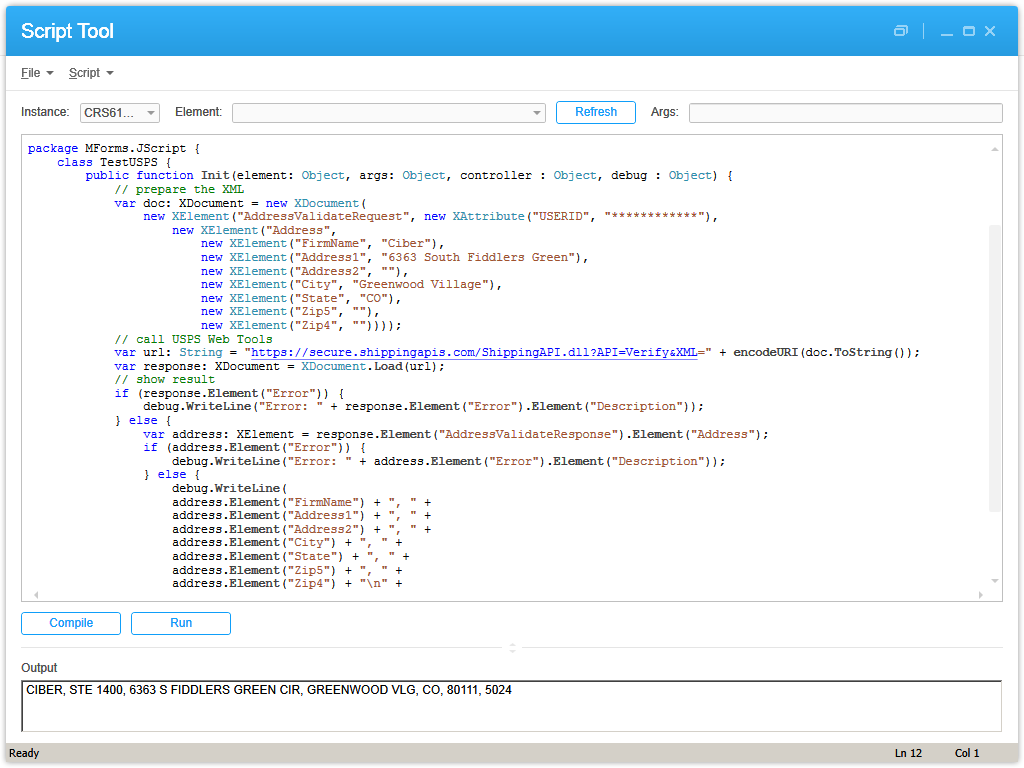Open the Script menu
The image size is (1024, 768).
[90, 73]
